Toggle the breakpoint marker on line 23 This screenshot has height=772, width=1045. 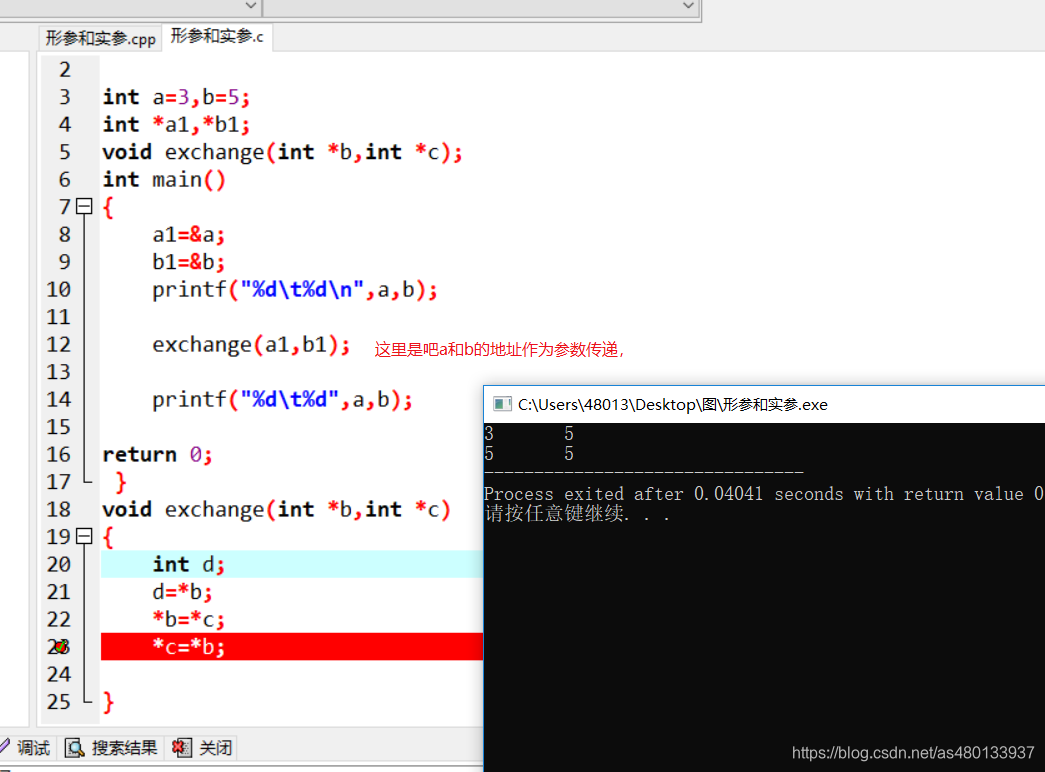point(59,647)
